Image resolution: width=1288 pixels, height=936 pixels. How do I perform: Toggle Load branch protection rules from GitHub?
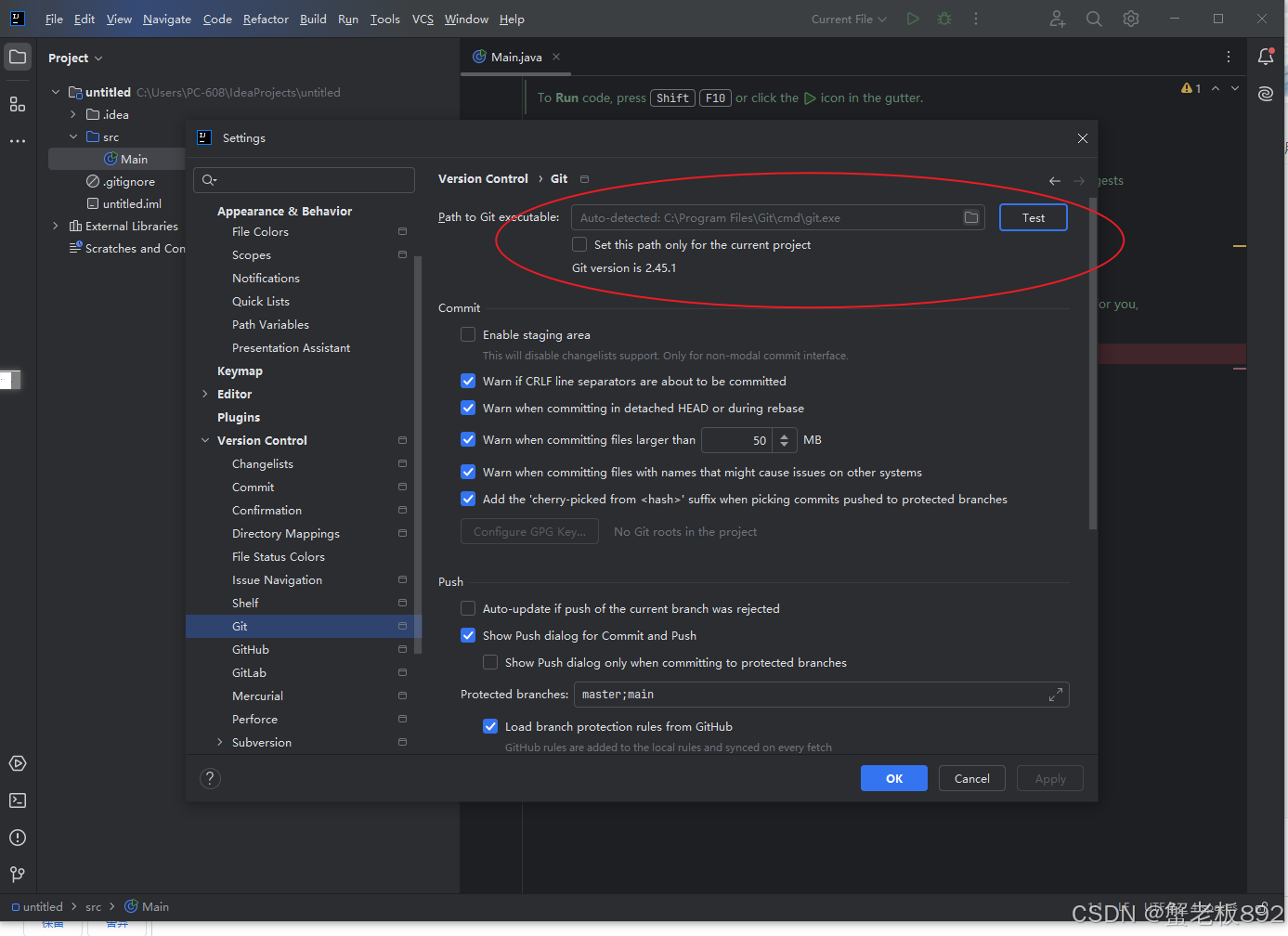coord(490,726)
